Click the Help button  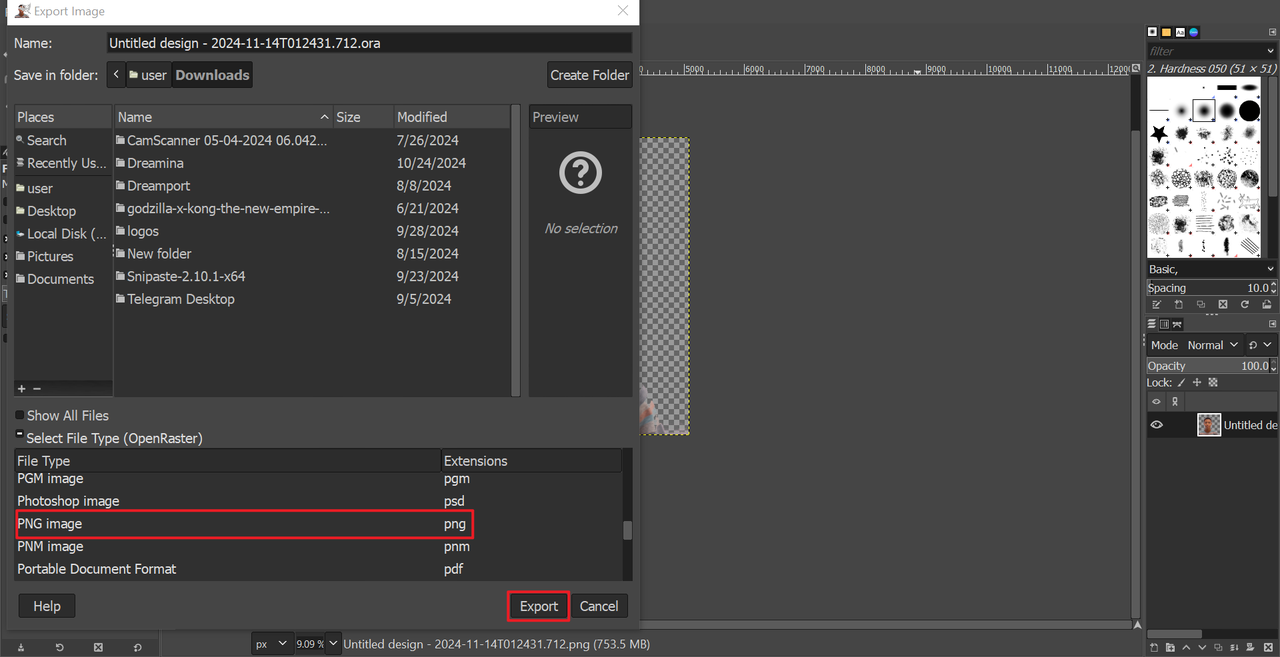pyautogui.click(x=47, y=606)
